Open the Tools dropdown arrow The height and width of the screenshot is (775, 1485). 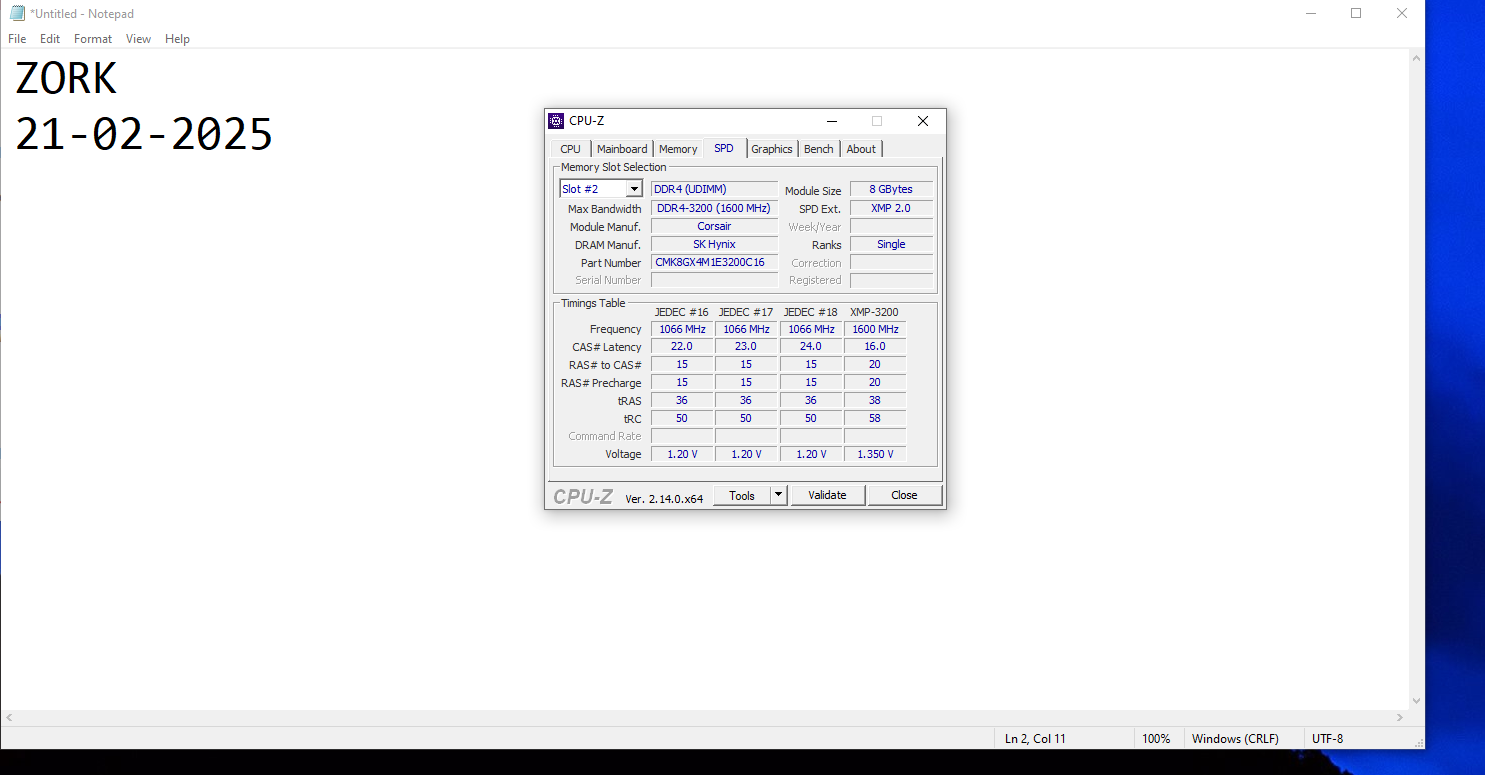(779, 495)
